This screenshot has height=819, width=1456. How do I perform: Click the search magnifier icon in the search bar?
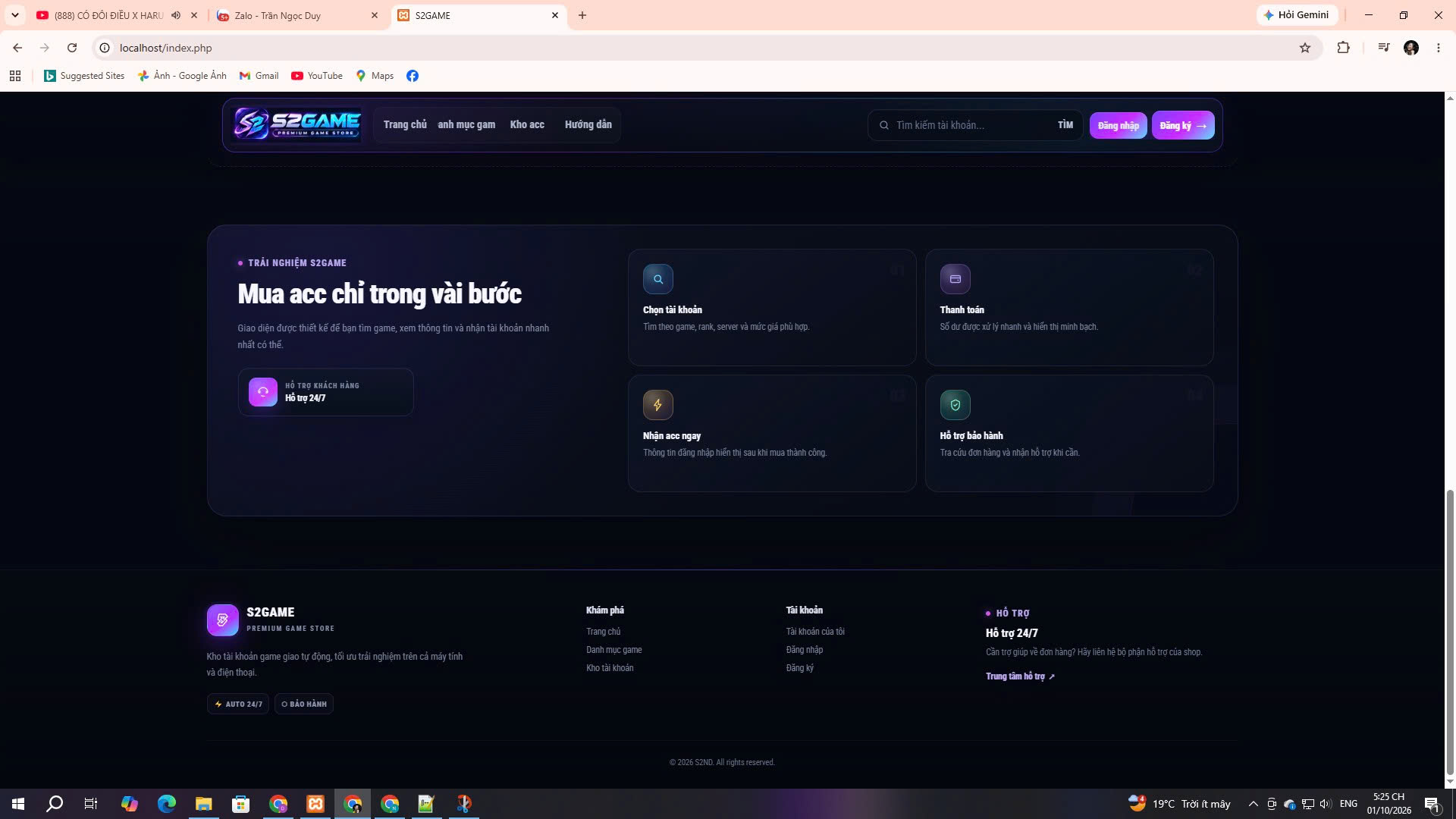(884, 125)
